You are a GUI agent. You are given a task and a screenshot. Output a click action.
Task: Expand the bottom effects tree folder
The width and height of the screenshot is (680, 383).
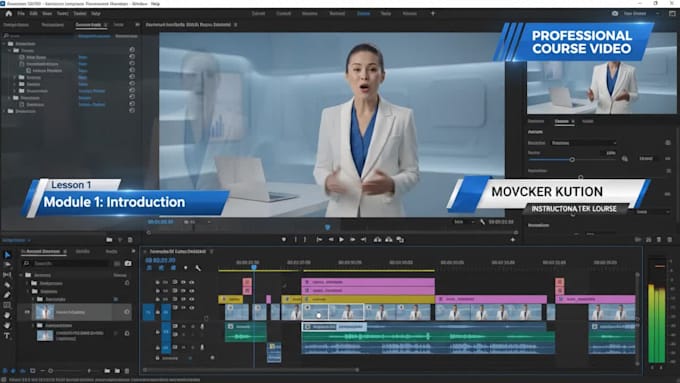[4, 111]
